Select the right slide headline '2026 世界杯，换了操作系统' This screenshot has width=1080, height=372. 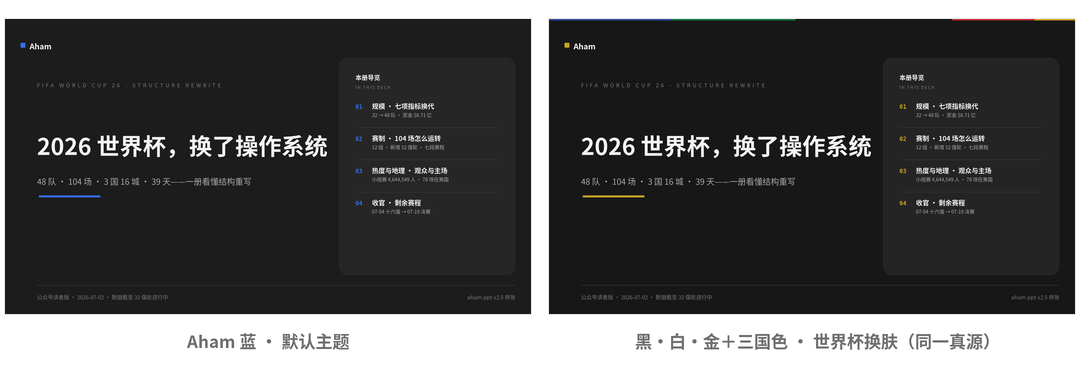point(727,147)
